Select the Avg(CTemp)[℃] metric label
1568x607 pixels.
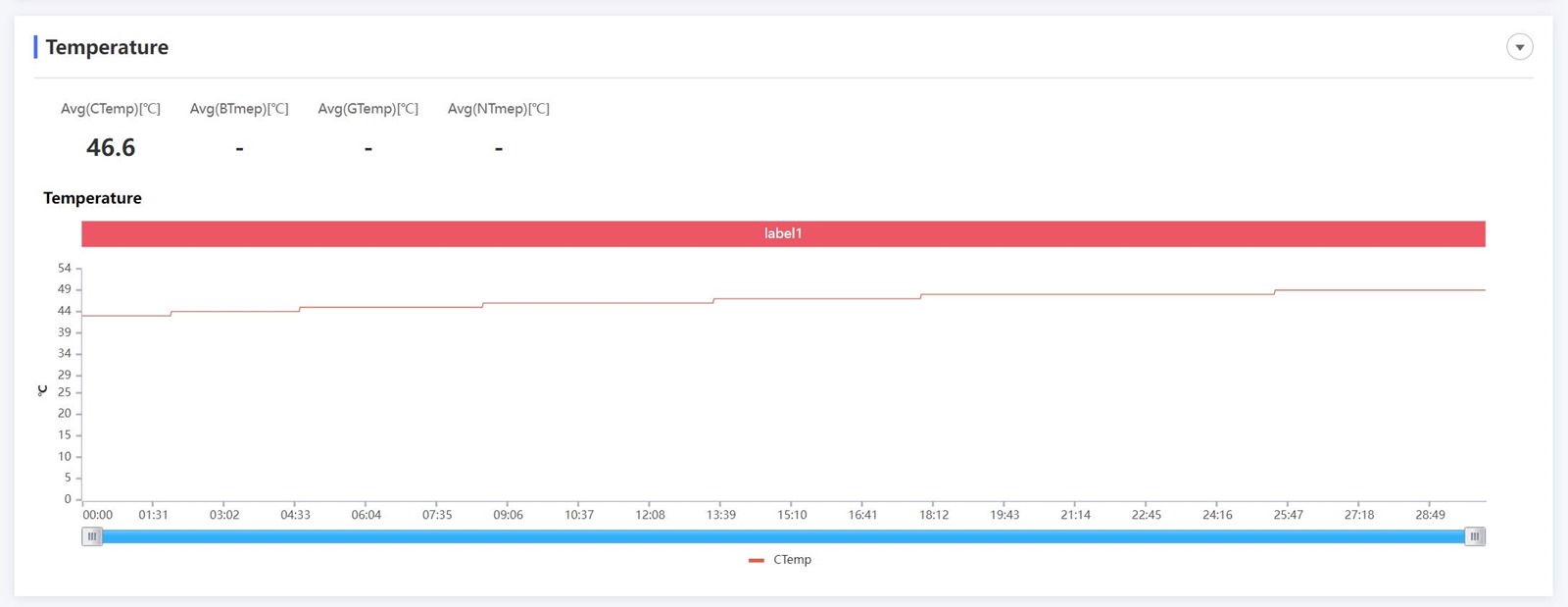111,109
